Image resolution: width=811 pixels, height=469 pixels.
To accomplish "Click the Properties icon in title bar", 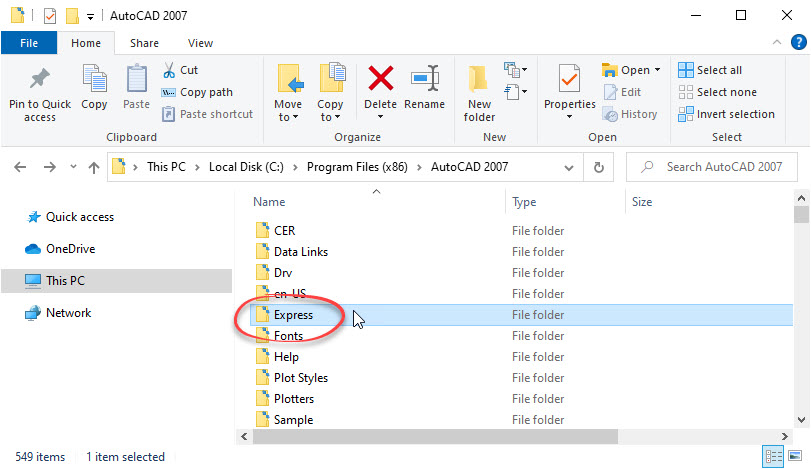I will 50,16.
